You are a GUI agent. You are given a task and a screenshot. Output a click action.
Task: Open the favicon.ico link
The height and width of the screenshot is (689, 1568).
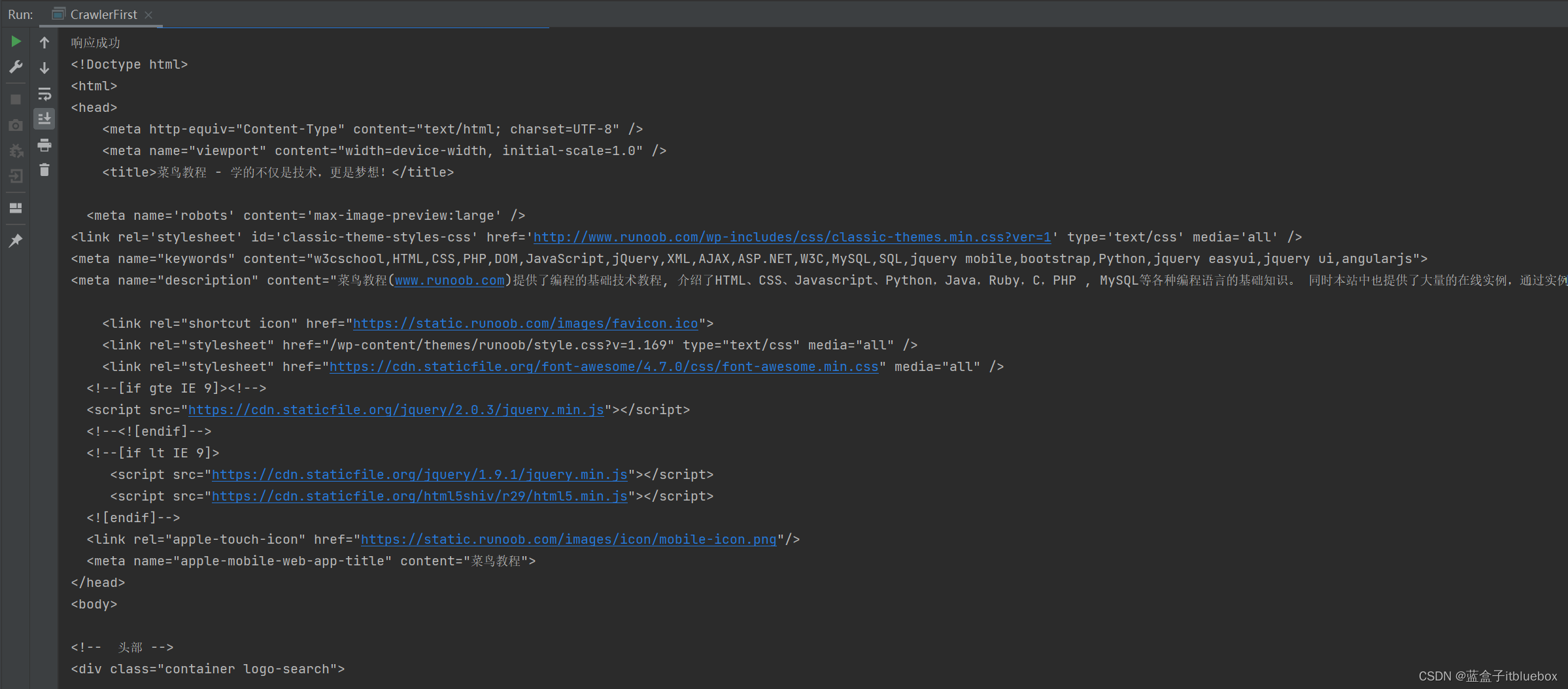coord(526,323)
